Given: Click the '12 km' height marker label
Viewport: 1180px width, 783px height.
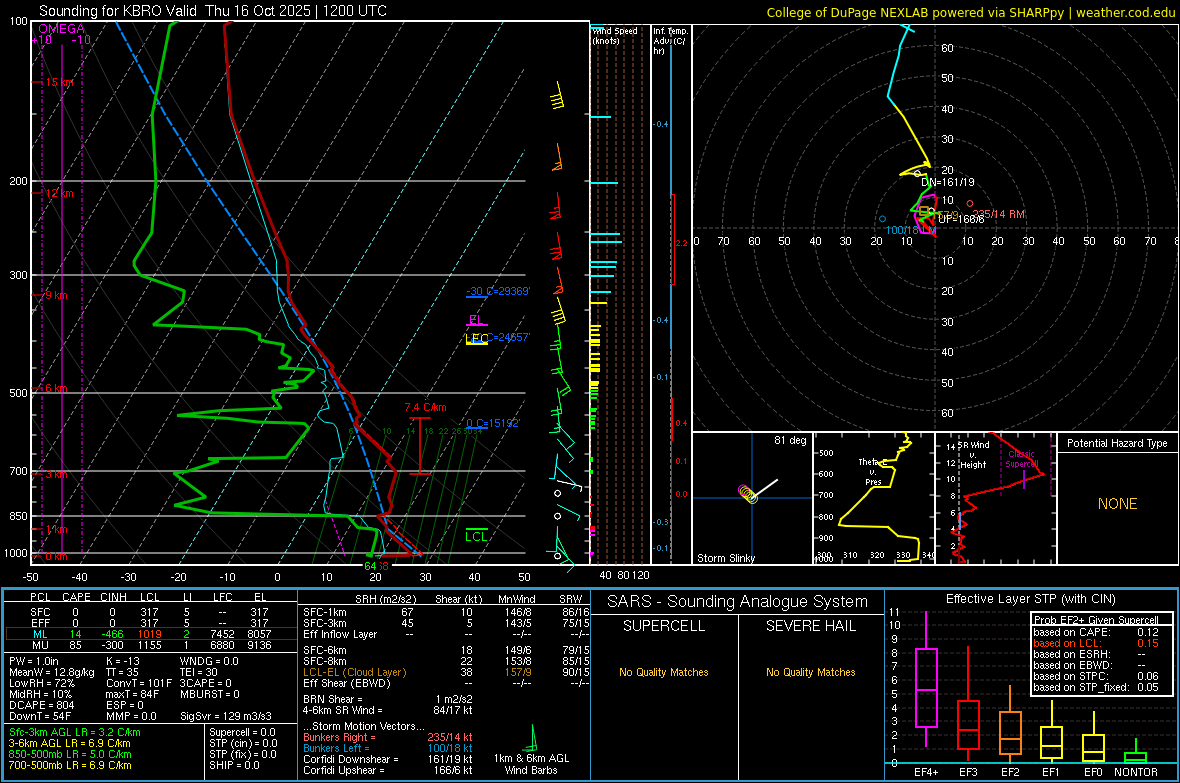Looking at the screenshot, I should pos(59,193).
